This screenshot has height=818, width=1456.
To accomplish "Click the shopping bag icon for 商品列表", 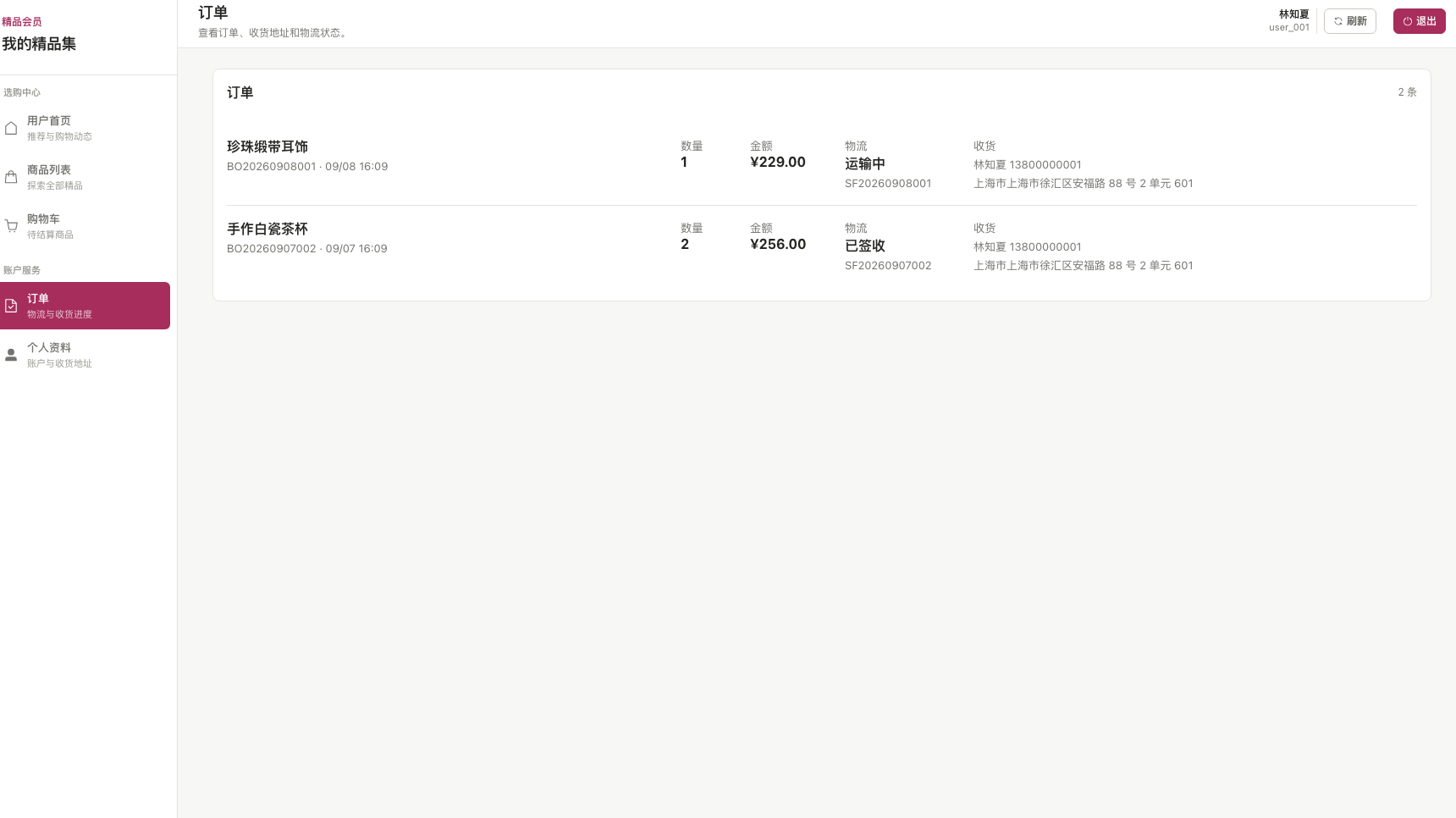I will pos(11,177).
